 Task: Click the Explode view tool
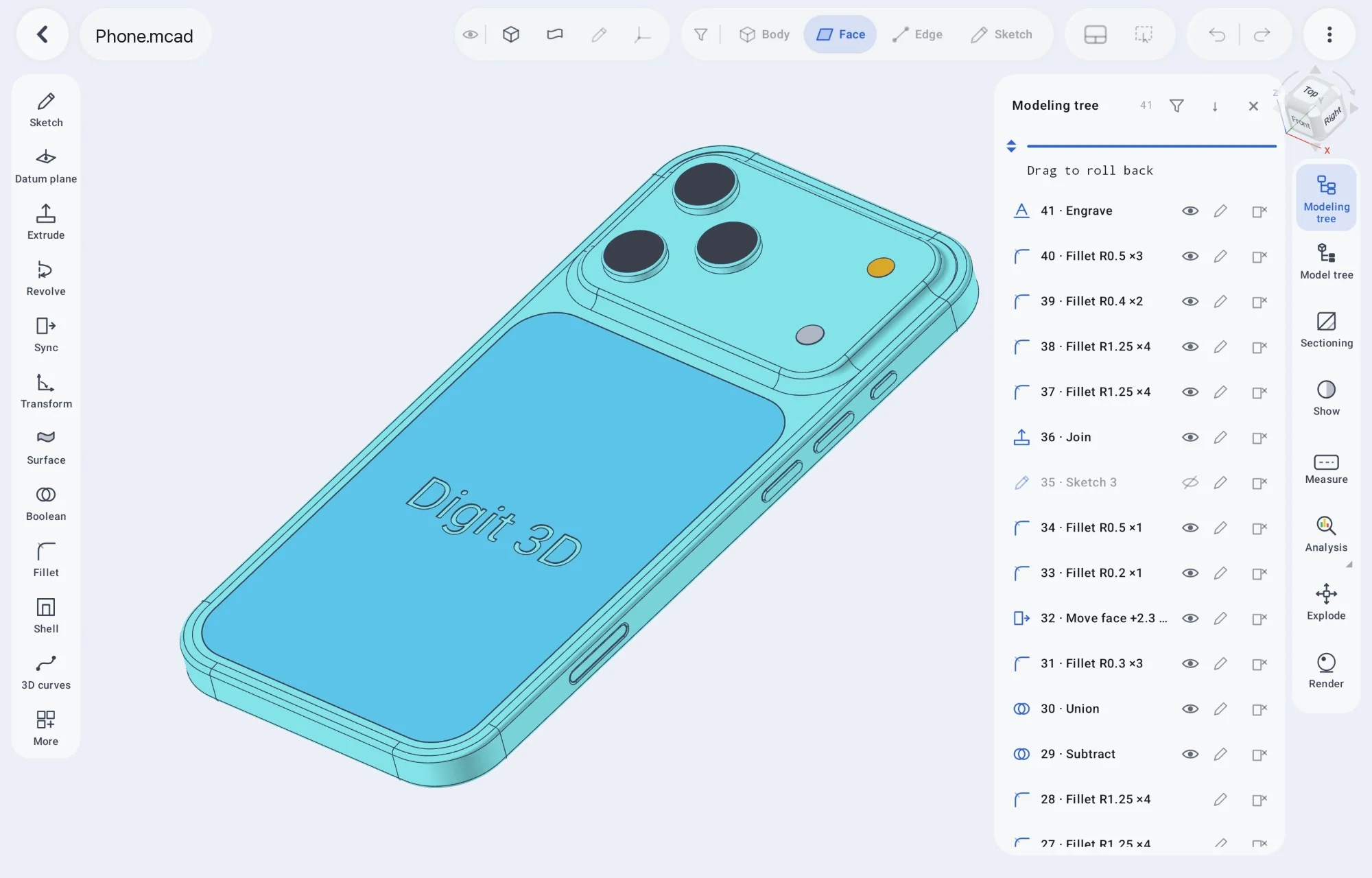tap(1326, 602)
